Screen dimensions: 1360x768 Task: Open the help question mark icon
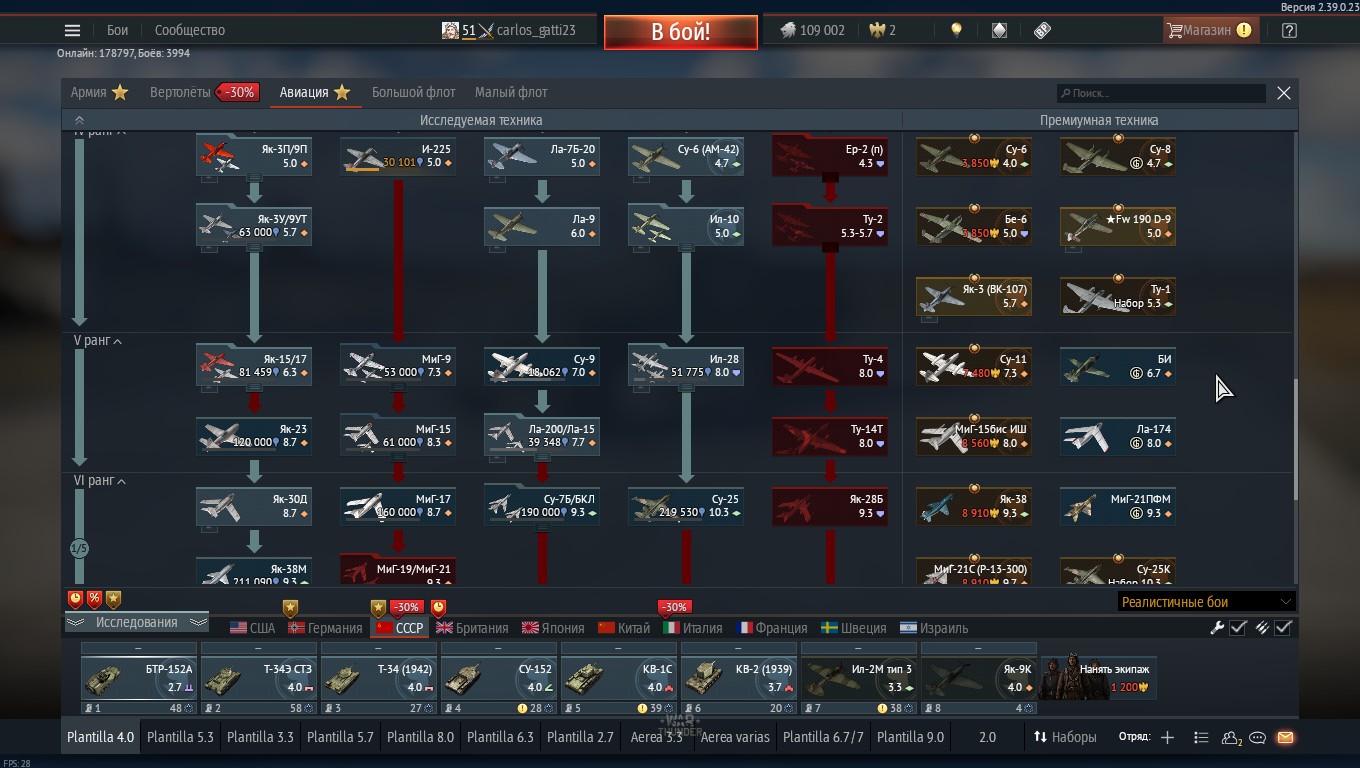tap(1289, 30)
